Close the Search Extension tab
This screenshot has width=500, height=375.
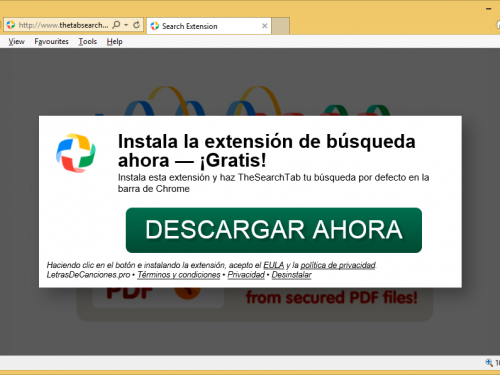[265, 26]
